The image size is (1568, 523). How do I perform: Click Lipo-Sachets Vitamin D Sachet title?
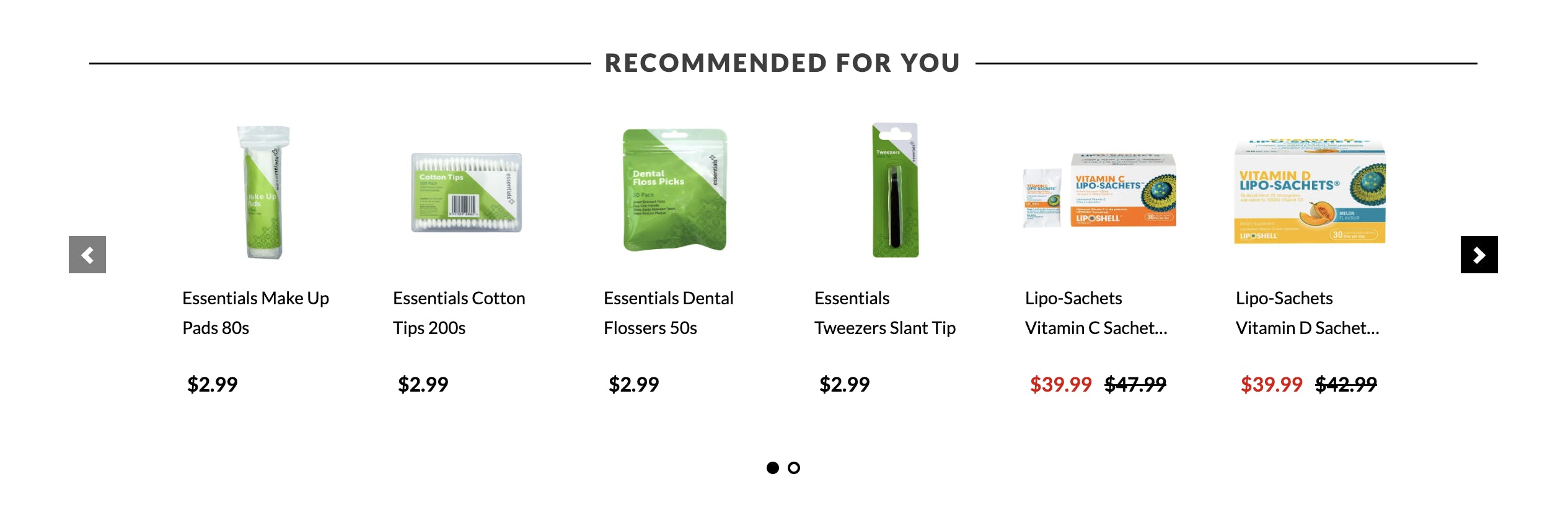(1307, 313)
